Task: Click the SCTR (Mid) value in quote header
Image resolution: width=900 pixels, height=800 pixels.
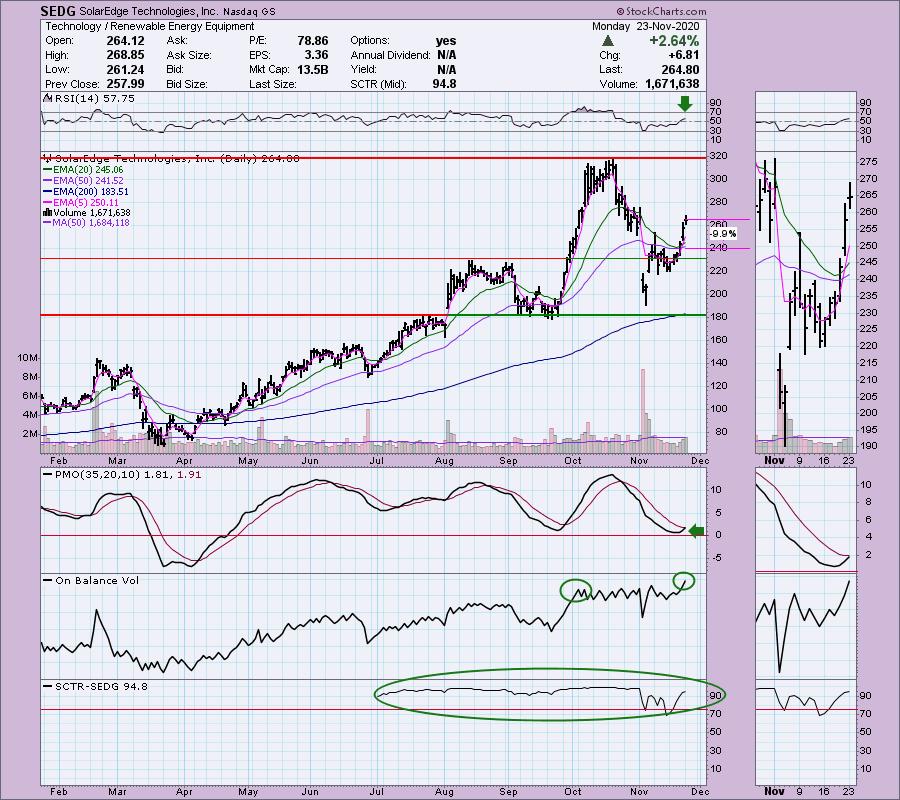Action: point(444,84)
